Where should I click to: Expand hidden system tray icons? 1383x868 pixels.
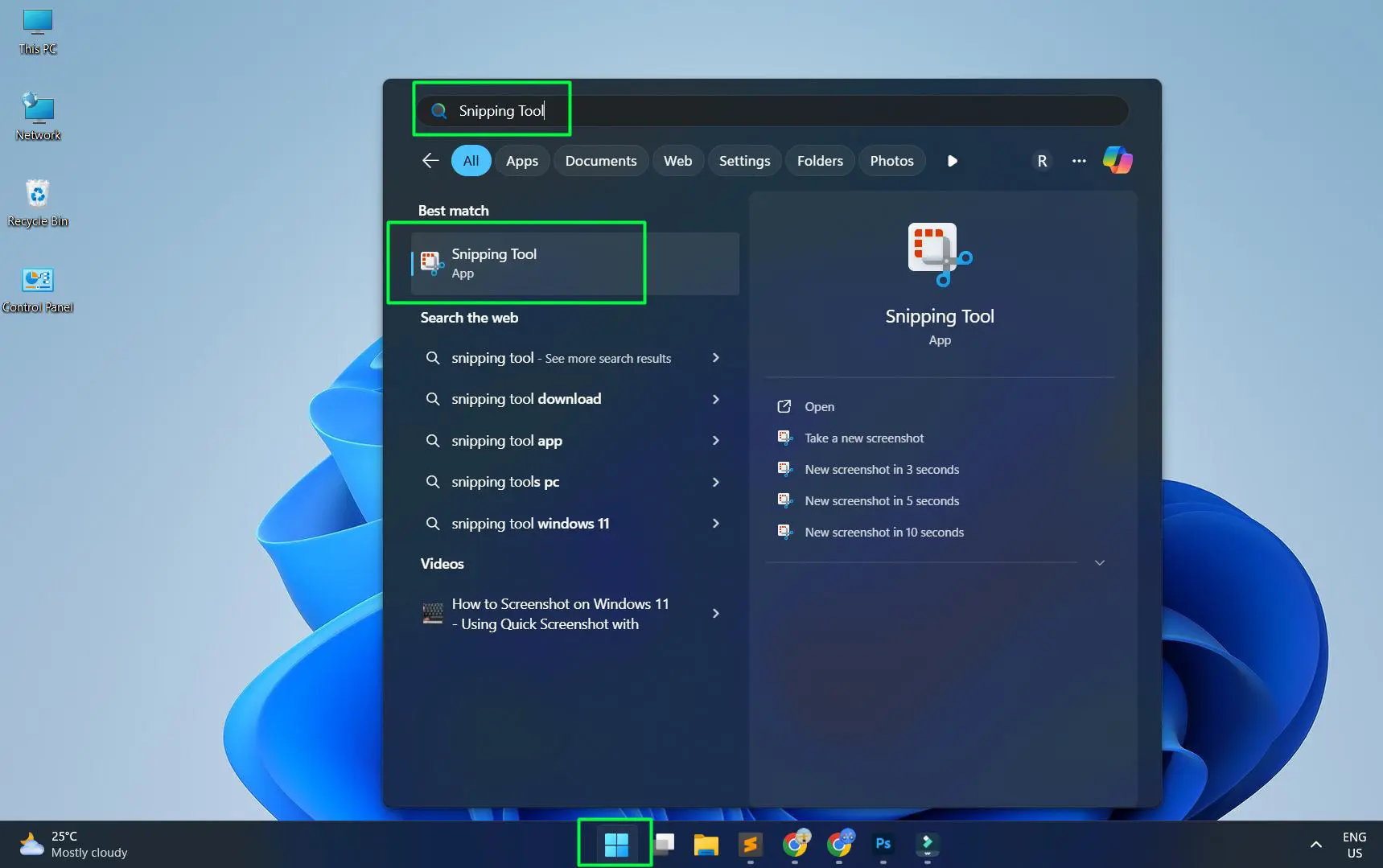coord(1315,844)
